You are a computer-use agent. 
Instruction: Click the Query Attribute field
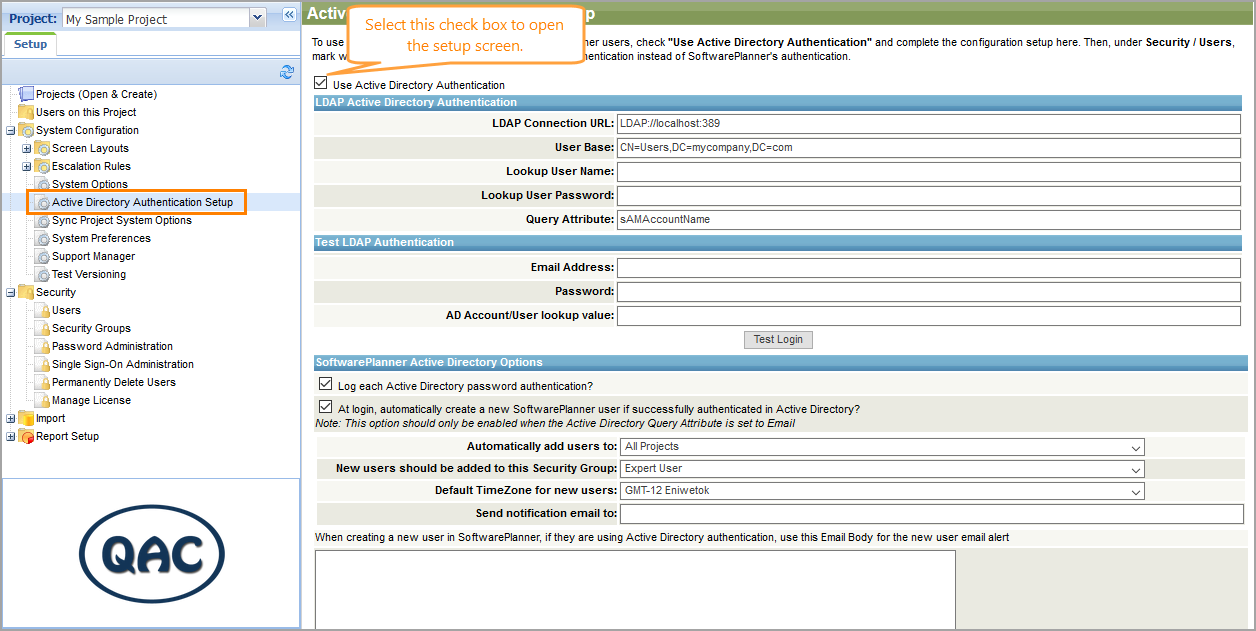(x=928, y=220)
